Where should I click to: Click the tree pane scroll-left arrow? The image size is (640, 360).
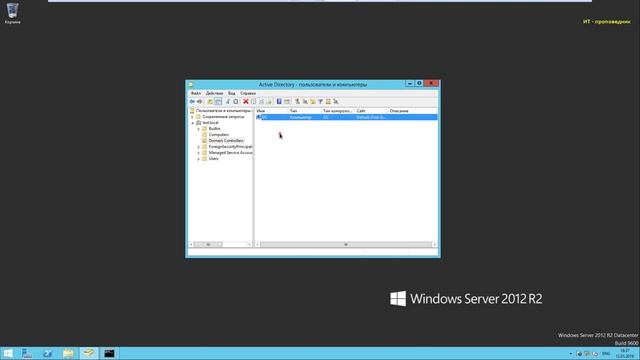click(x=191, y=244)
